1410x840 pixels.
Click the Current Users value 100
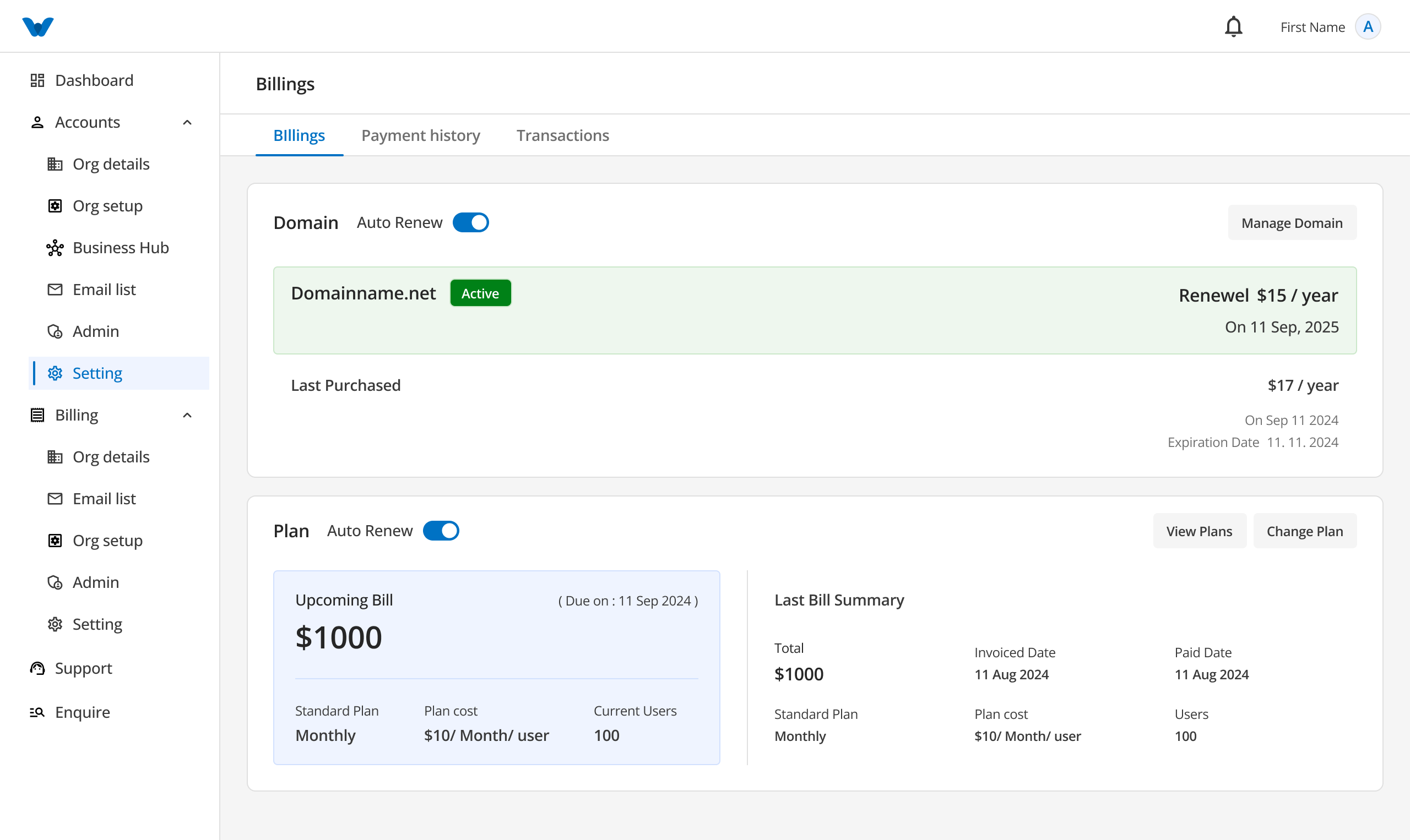[x=606, y=735]
